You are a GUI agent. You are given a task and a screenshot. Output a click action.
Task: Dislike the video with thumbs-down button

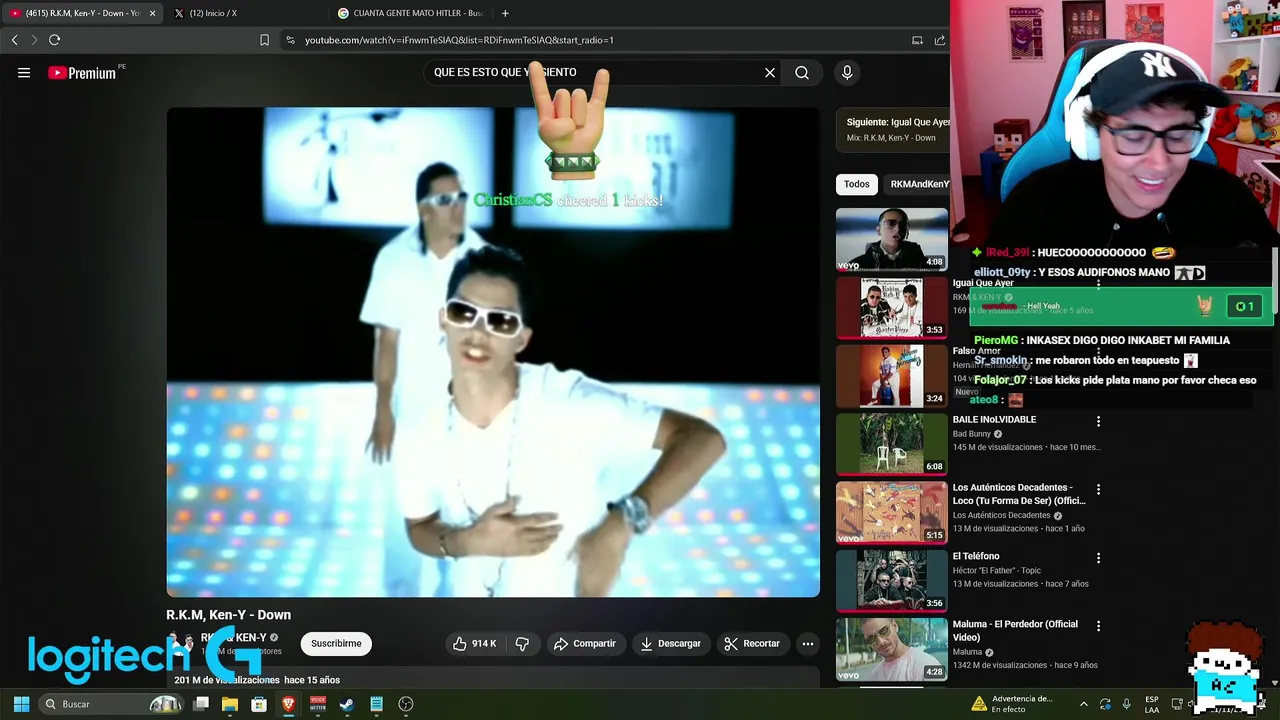(x=522, y=644)
